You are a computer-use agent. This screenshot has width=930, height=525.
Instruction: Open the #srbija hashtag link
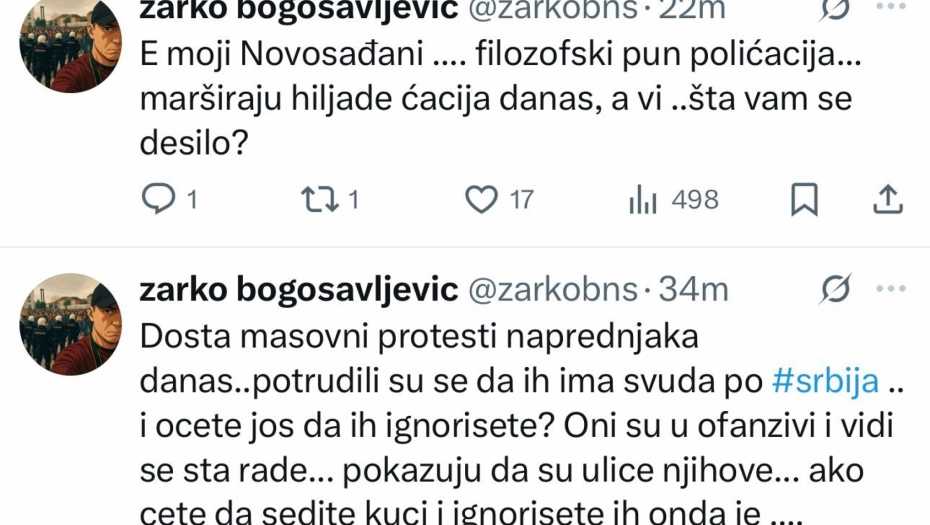click(826, 381)
